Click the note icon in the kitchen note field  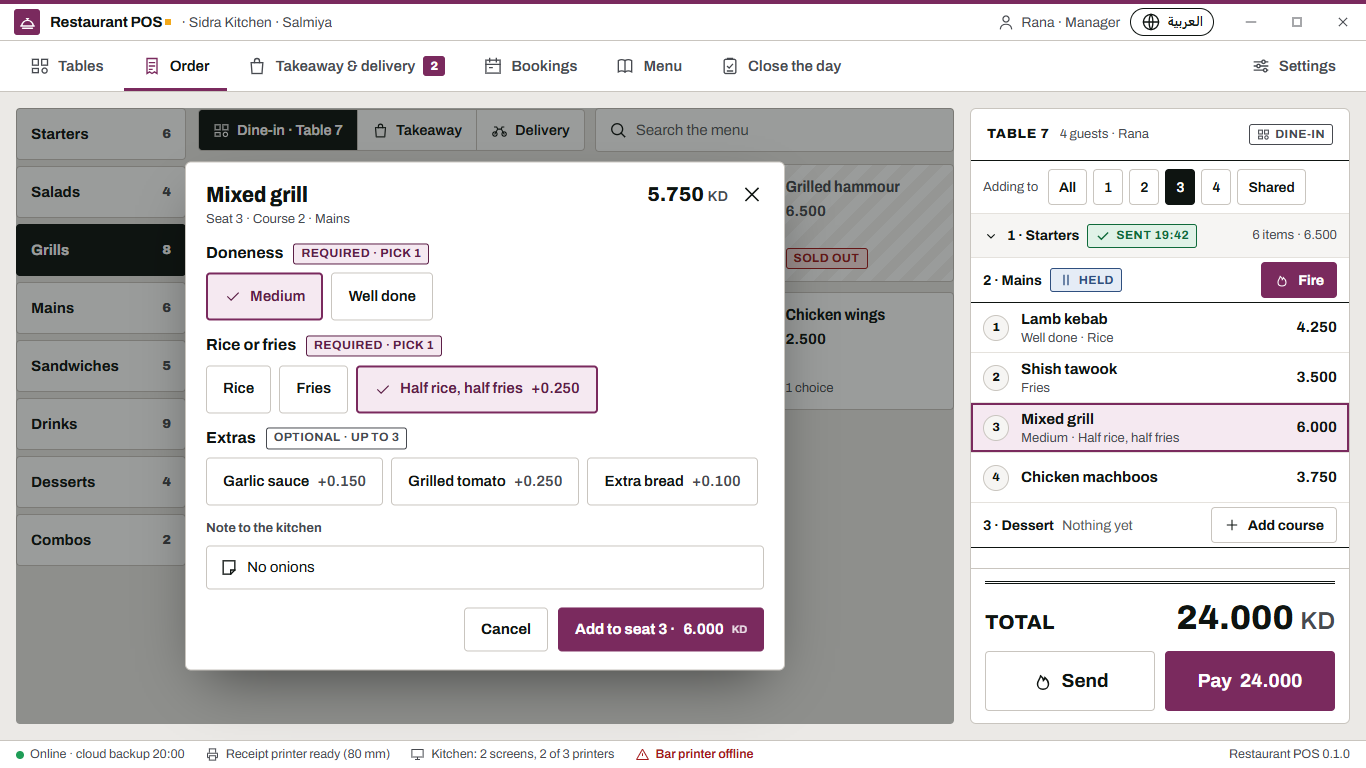[229, 567]
